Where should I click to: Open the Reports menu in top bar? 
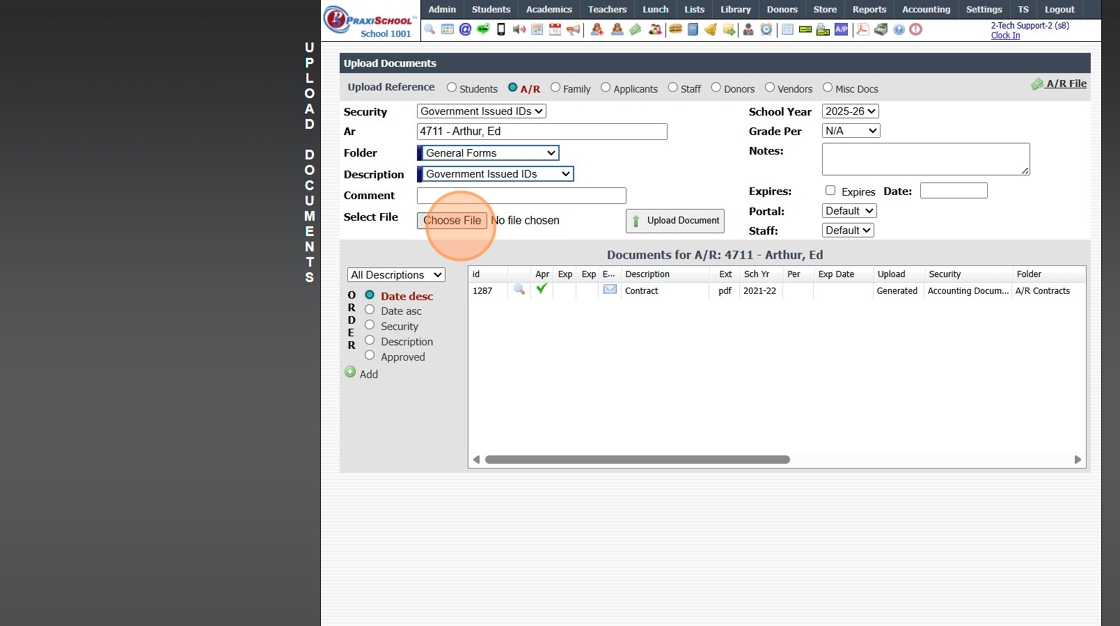pos(869,9)
